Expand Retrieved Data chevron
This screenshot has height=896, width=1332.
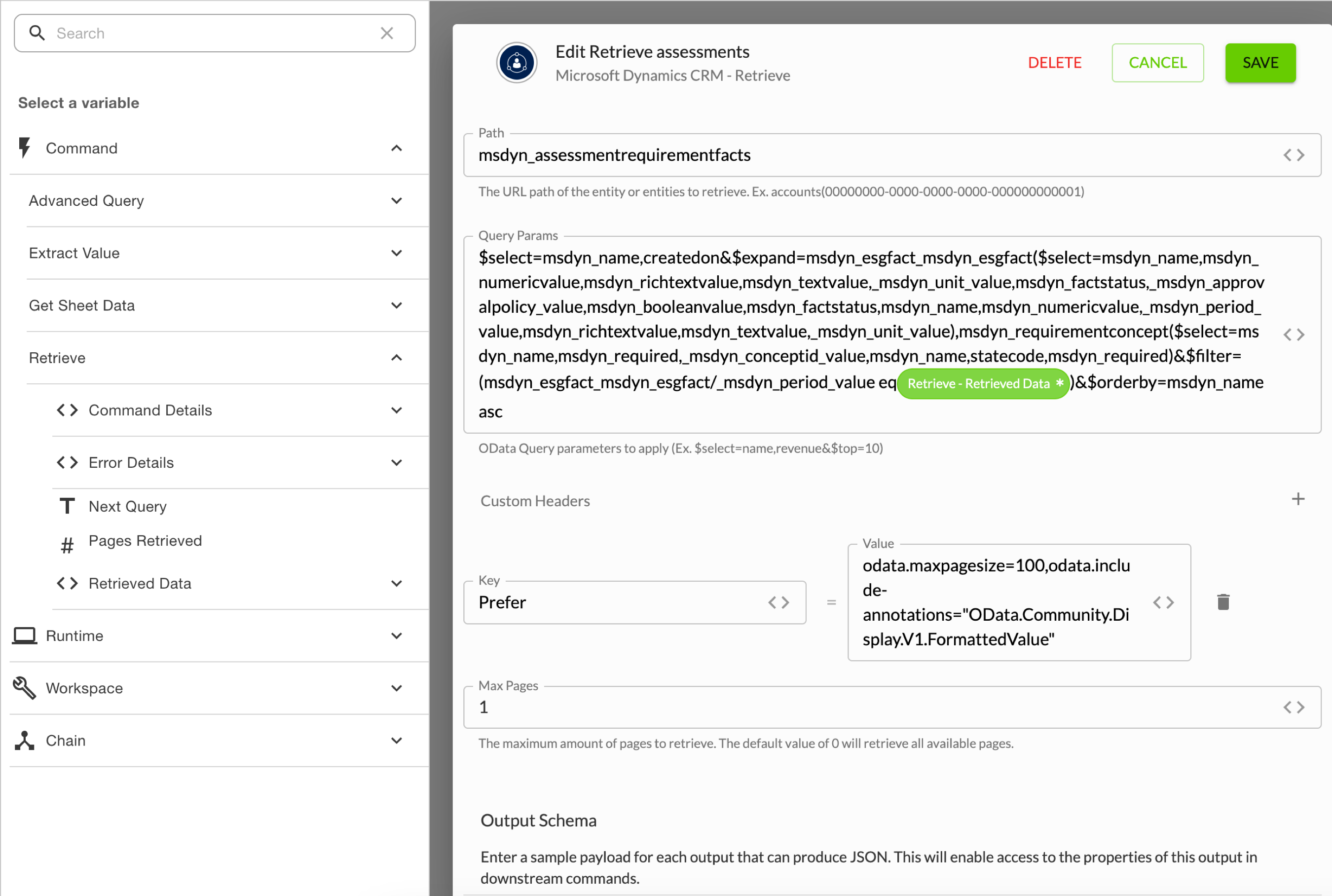pos(397,583)
